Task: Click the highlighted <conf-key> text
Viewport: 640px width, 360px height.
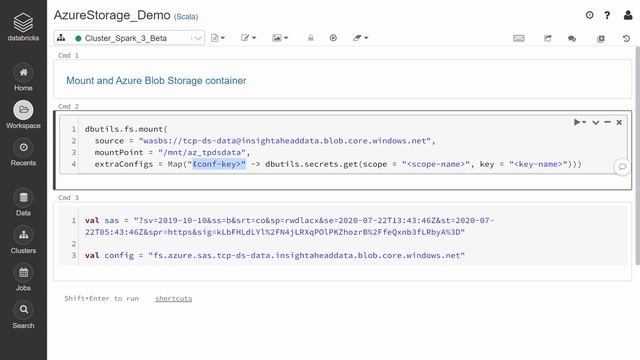Action: coord(219,164)
